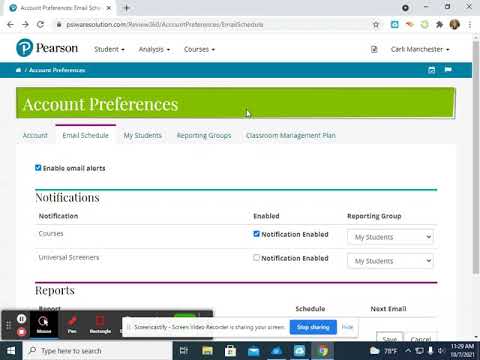Image resolution: width=480 pixels, height=360 pixels.
Task: Open a new browser tab
Action: (x=126, y=8)
